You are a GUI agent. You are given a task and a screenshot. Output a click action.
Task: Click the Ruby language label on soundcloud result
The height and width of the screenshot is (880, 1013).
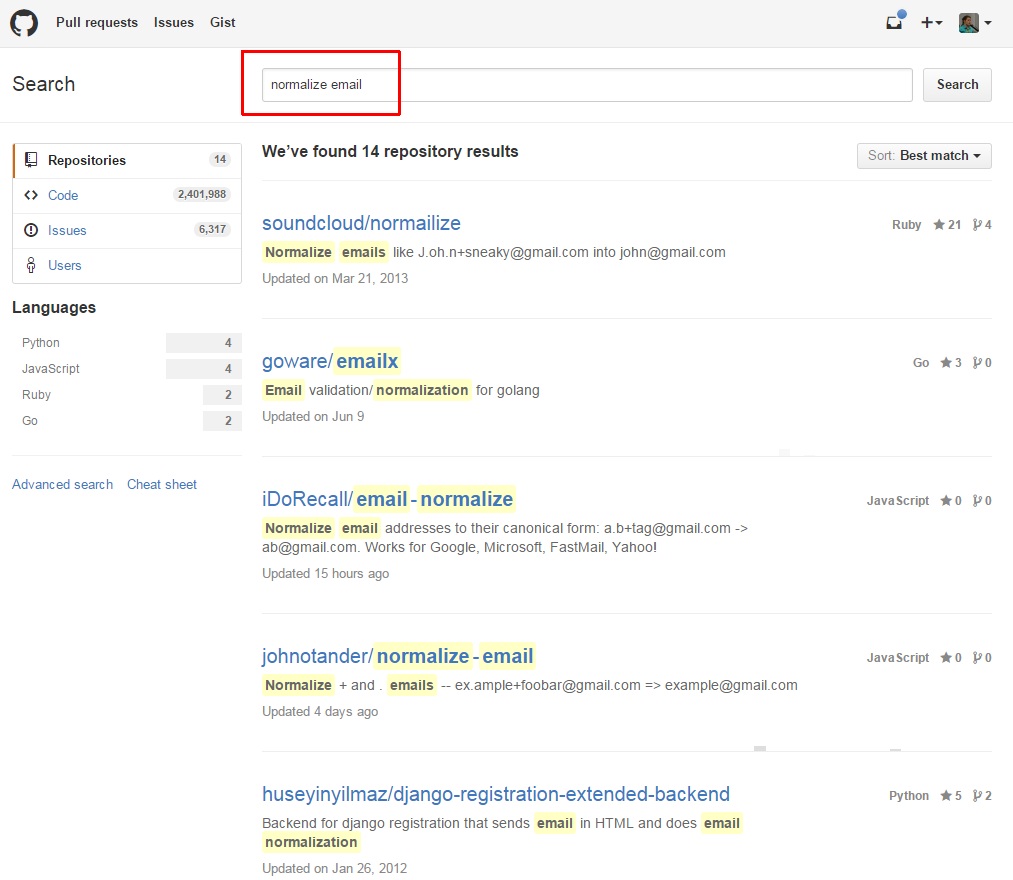click(906, 225)
